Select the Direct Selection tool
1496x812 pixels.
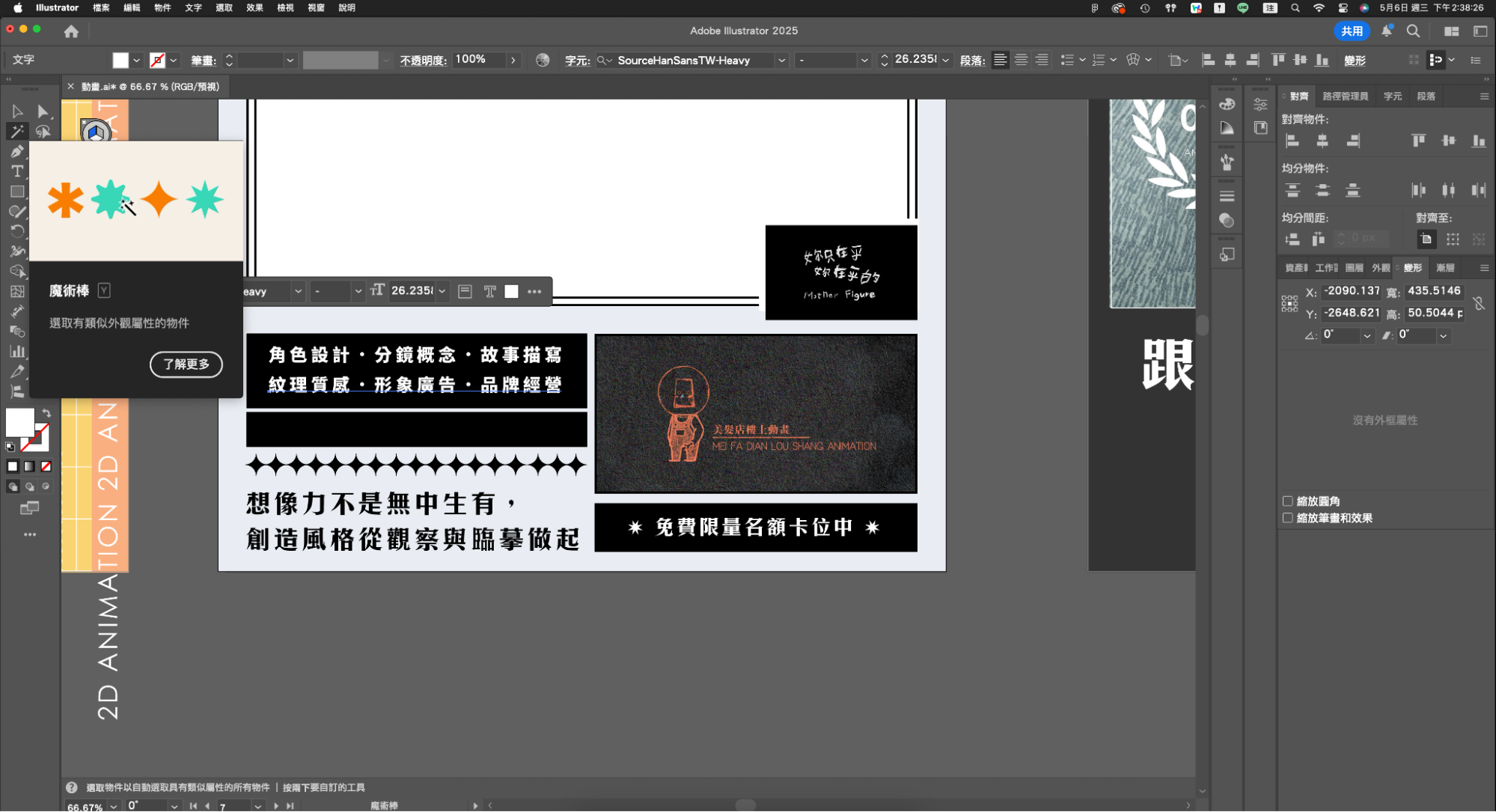43,112
